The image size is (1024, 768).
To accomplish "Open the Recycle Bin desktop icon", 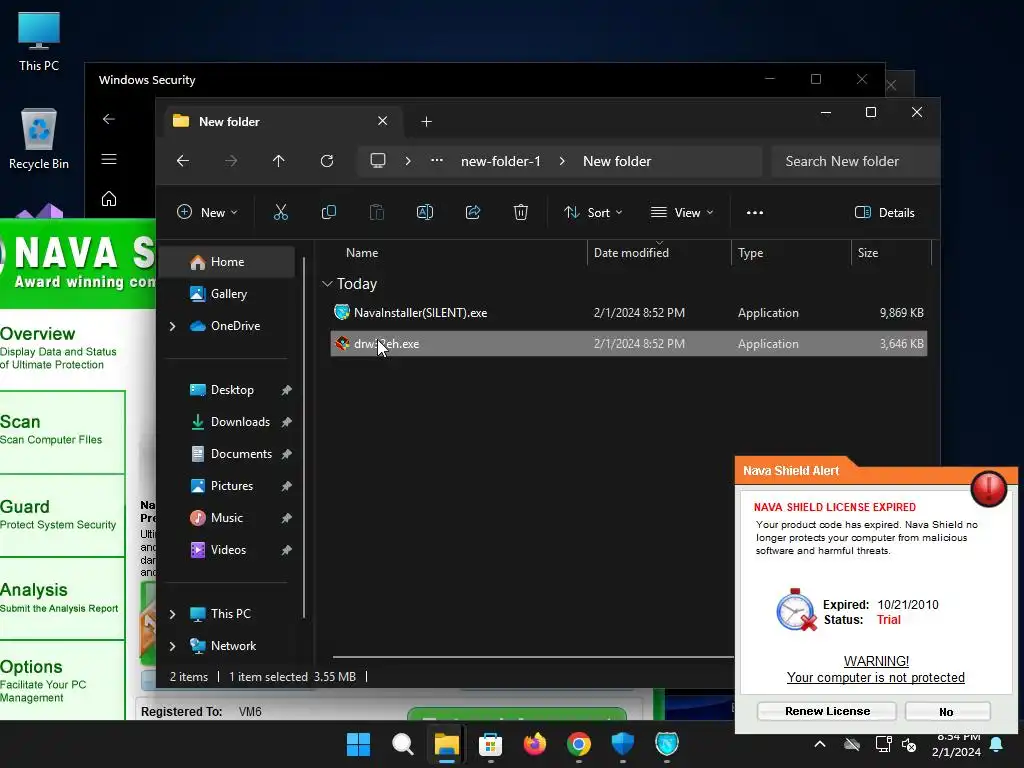I will (39, 138).
